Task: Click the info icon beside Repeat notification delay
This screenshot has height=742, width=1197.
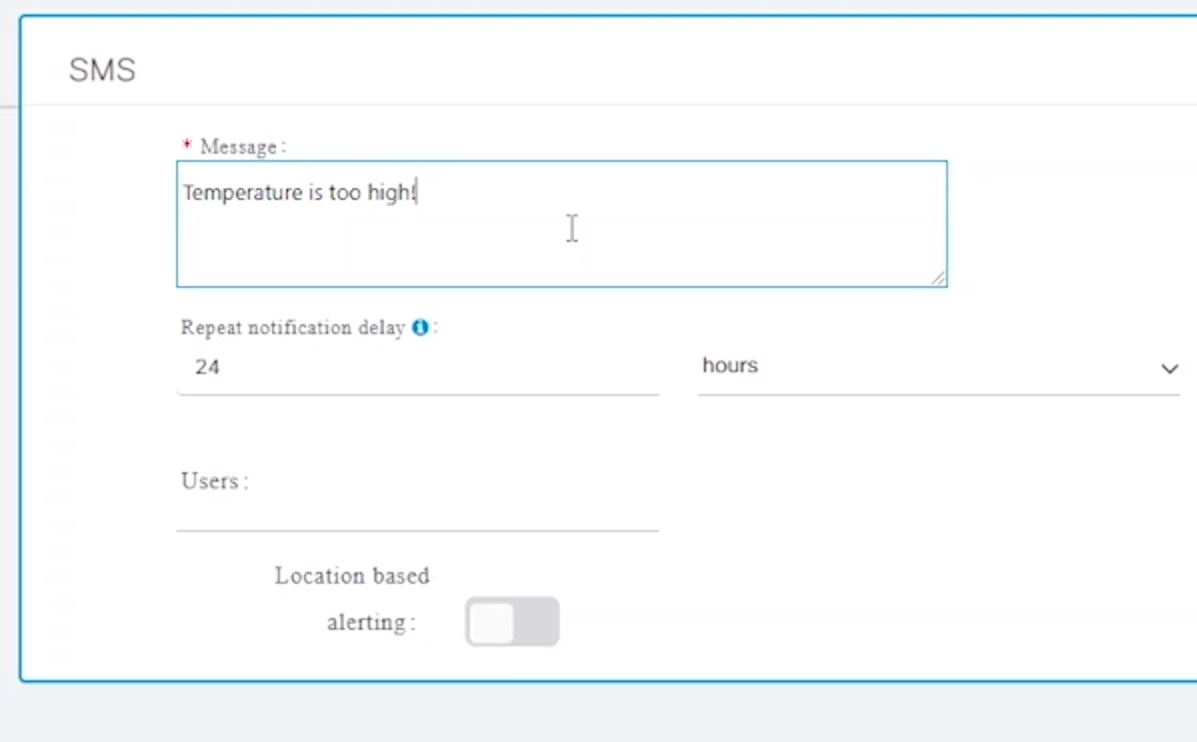Action: pyautogui.click(x=420, y=327)
